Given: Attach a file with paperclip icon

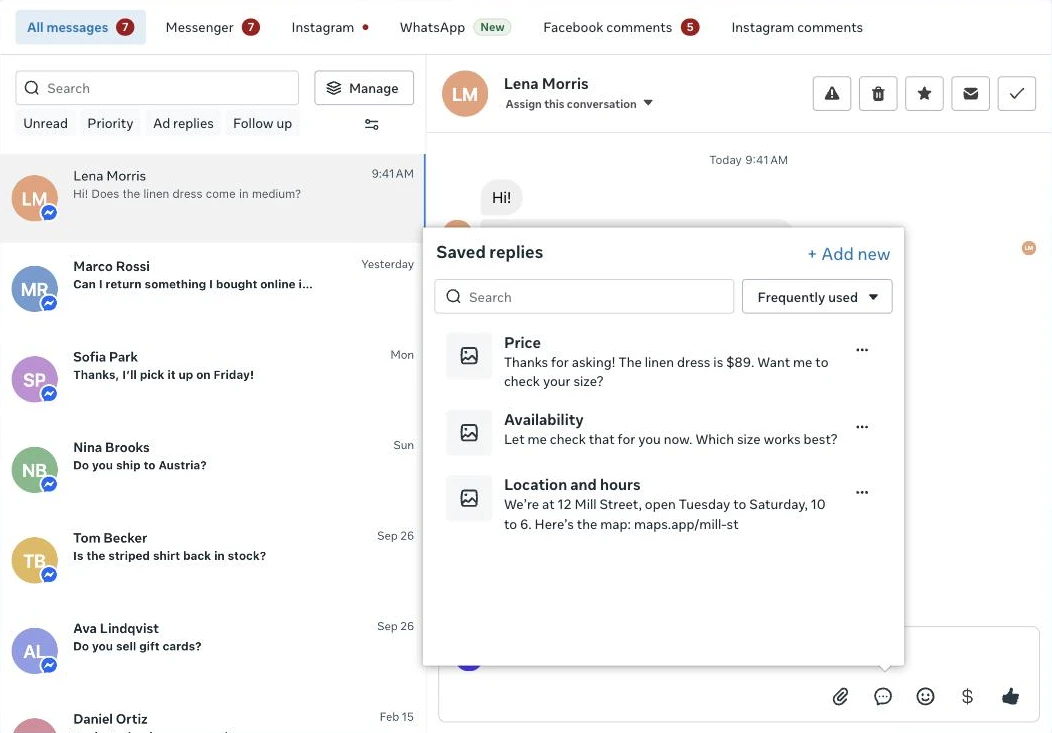Looking at the screenshot, I should pyautogui.click(x=840, y=697).
